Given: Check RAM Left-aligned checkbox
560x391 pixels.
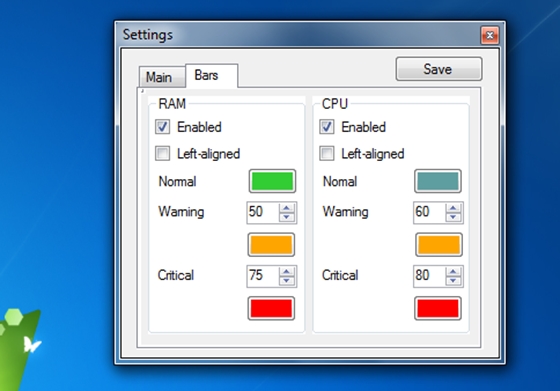Looking at the screenshot, I should (x=162, y=154).
